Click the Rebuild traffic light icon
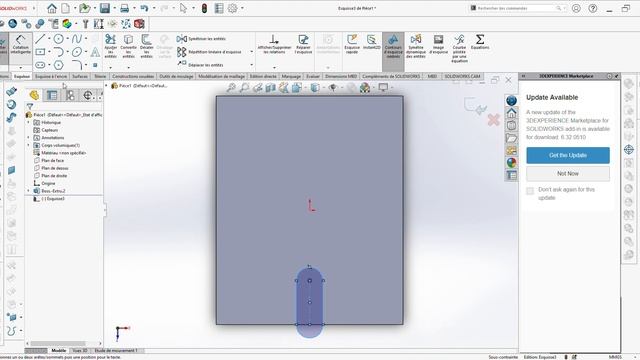 click(204, 8)
